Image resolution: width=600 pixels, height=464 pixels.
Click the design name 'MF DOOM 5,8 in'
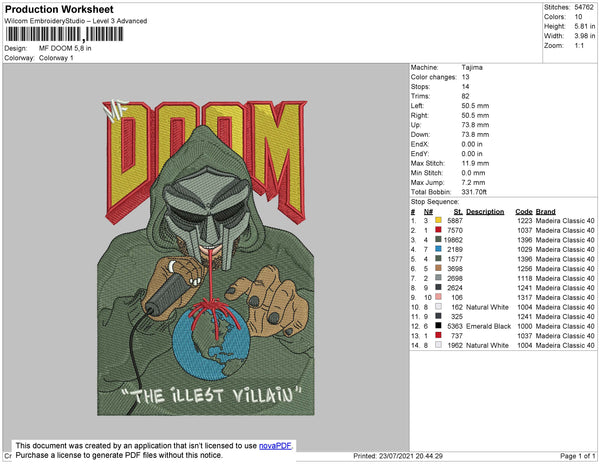pos(65,48)
